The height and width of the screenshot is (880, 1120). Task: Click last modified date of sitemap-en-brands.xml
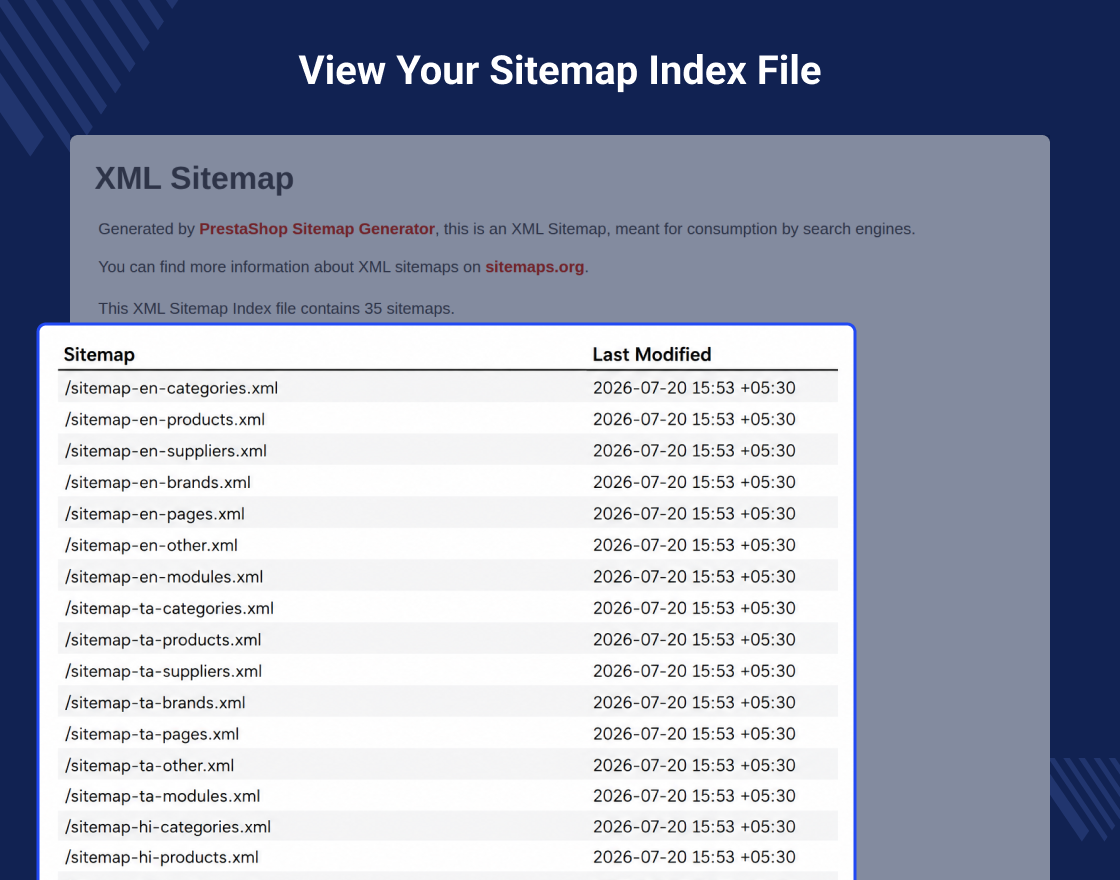point(694,482)
